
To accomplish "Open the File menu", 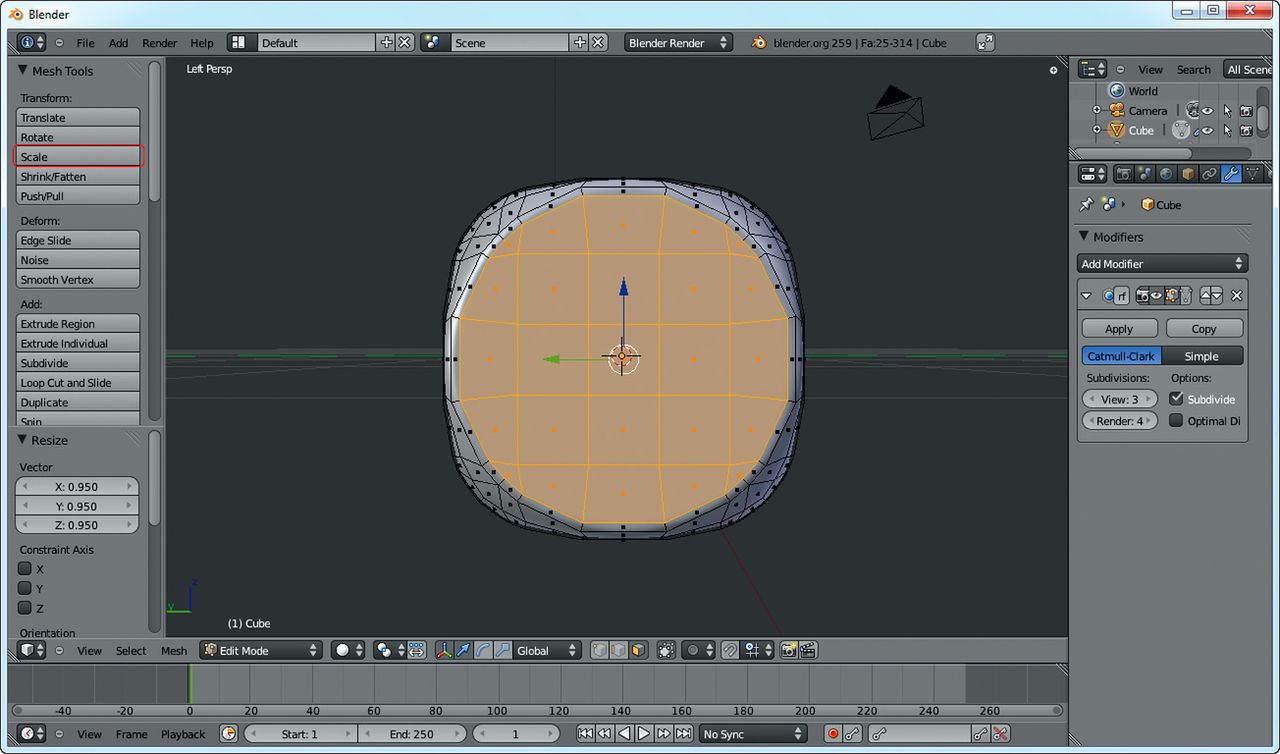I will point(86,43).
